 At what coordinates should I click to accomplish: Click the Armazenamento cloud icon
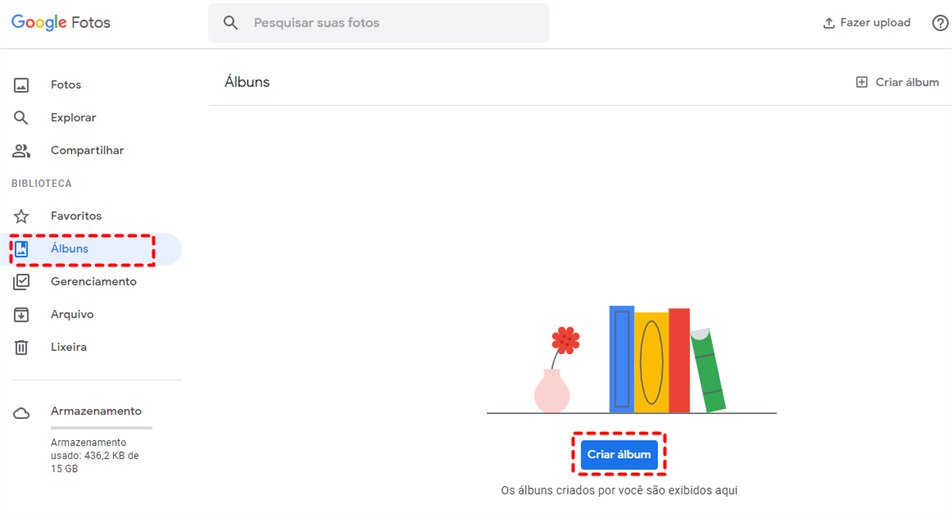coord(21,413)
